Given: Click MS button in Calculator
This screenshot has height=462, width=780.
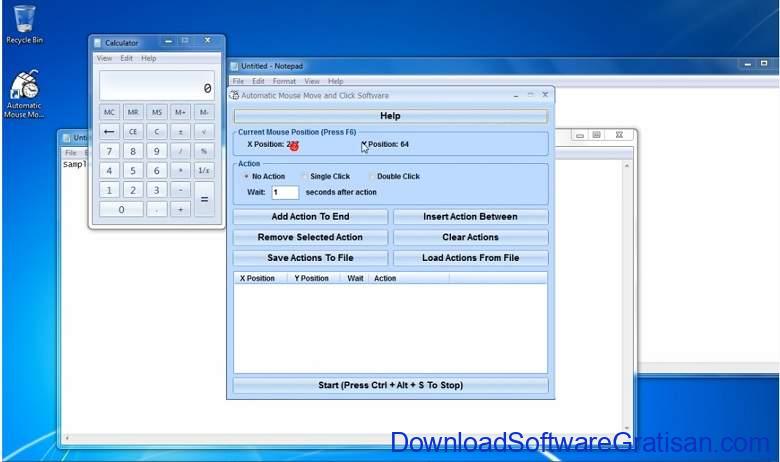Looking at the screenshot, I should point(157,112).
